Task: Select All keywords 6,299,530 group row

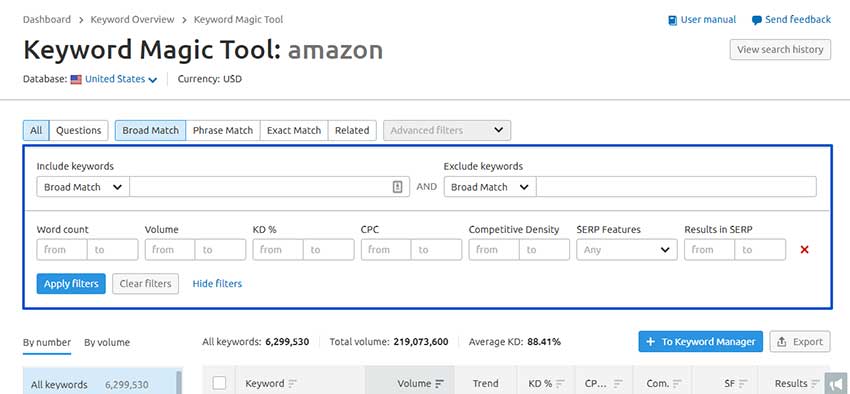Action: pyautogui.click(x=100, y=382)
